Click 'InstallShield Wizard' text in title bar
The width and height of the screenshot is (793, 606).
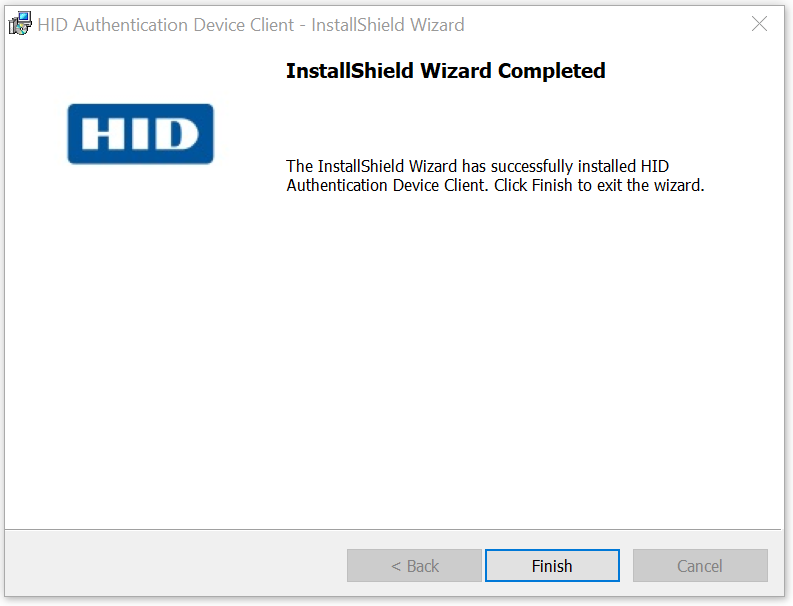point(387,24)
